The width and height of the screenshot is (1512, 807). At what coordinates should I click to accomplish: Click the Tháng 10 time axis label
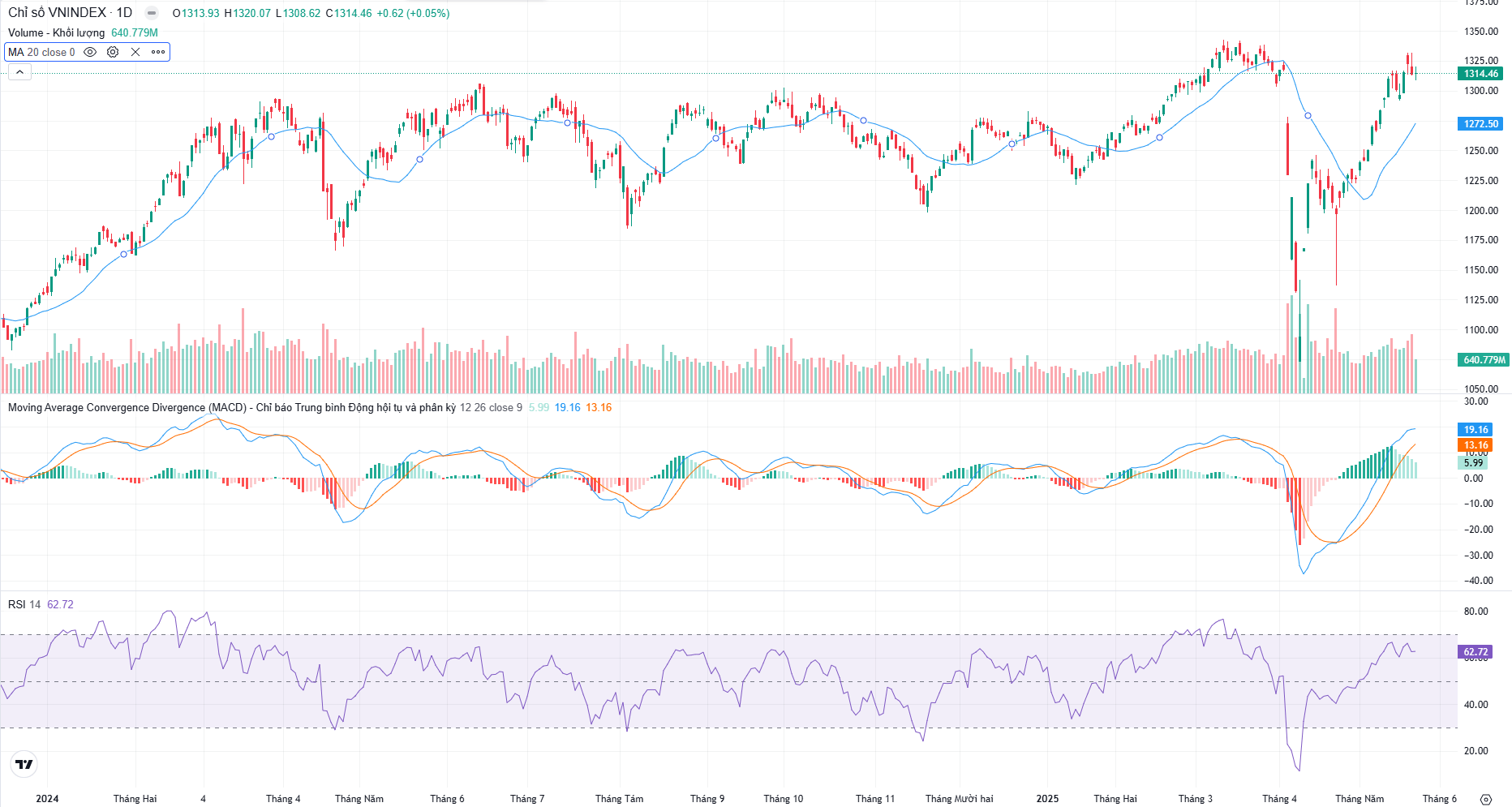pos(783,799)
